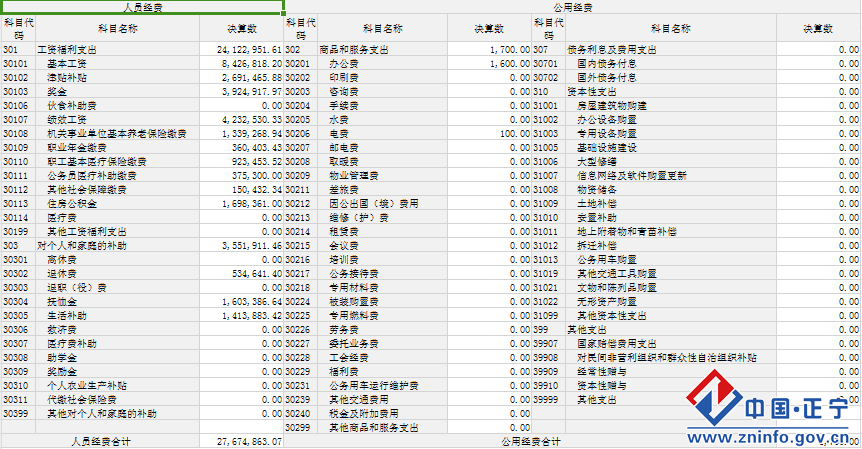Screen dimensions: 862x449
Task: Click the value 534,641.40
Action: click(x=241, y=274)
